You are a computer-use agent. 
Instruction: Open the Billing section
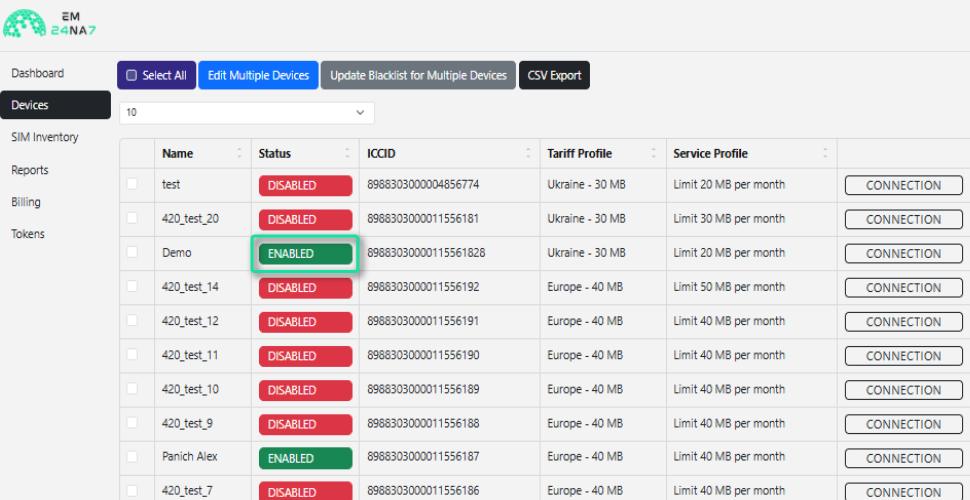[26, 202]
